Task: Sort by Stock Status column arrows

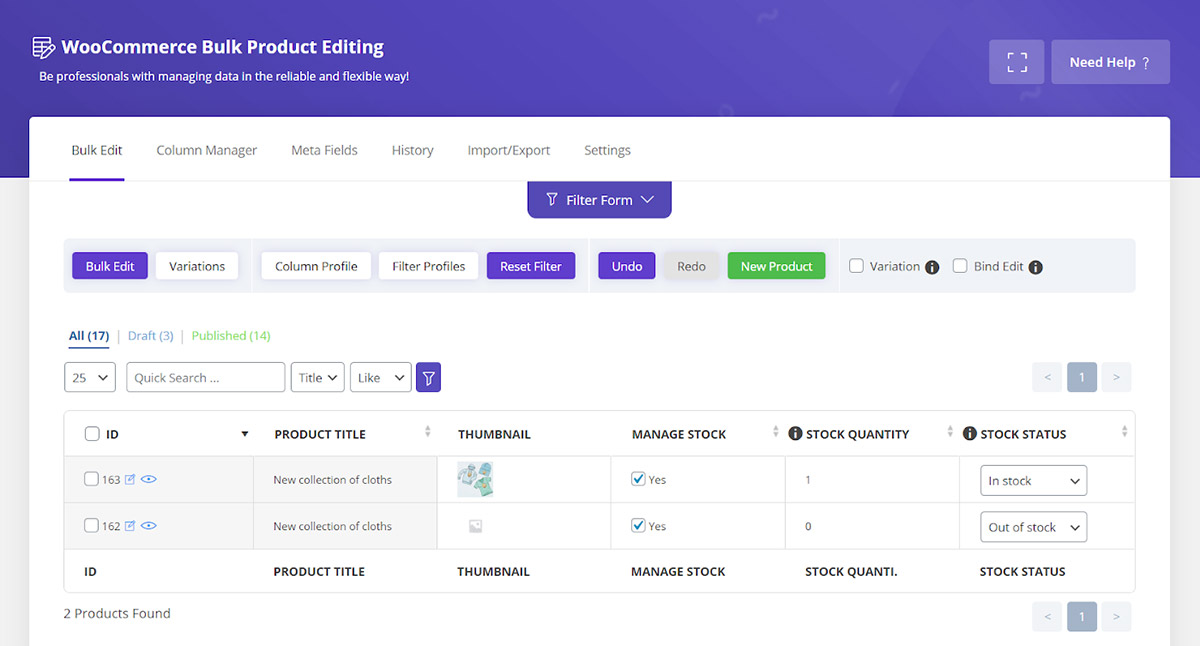Action: [x=1124, y=432]
